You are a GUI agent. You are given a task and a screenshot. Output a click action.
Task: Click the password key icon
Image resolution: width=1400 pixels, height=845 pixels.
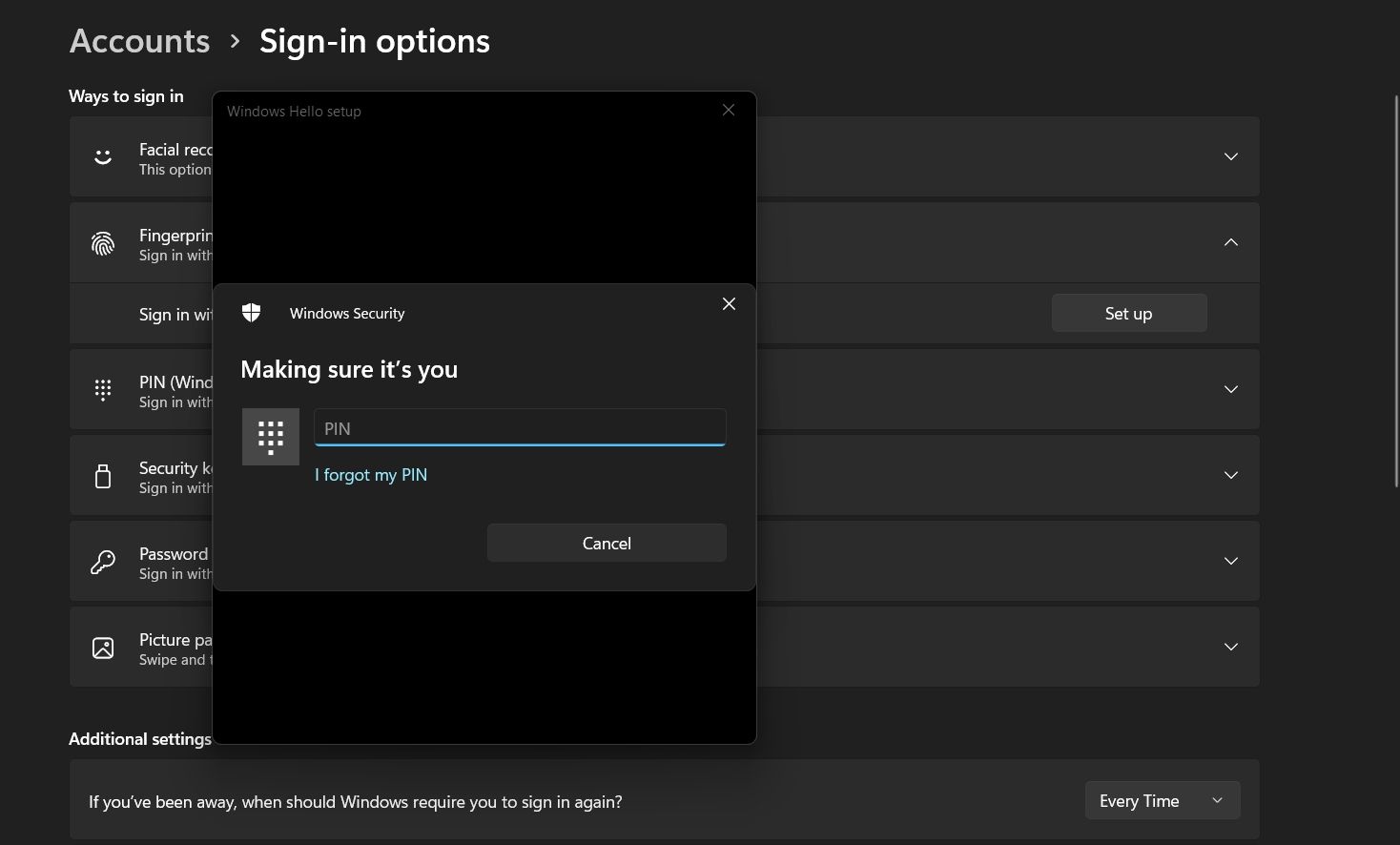103,562
